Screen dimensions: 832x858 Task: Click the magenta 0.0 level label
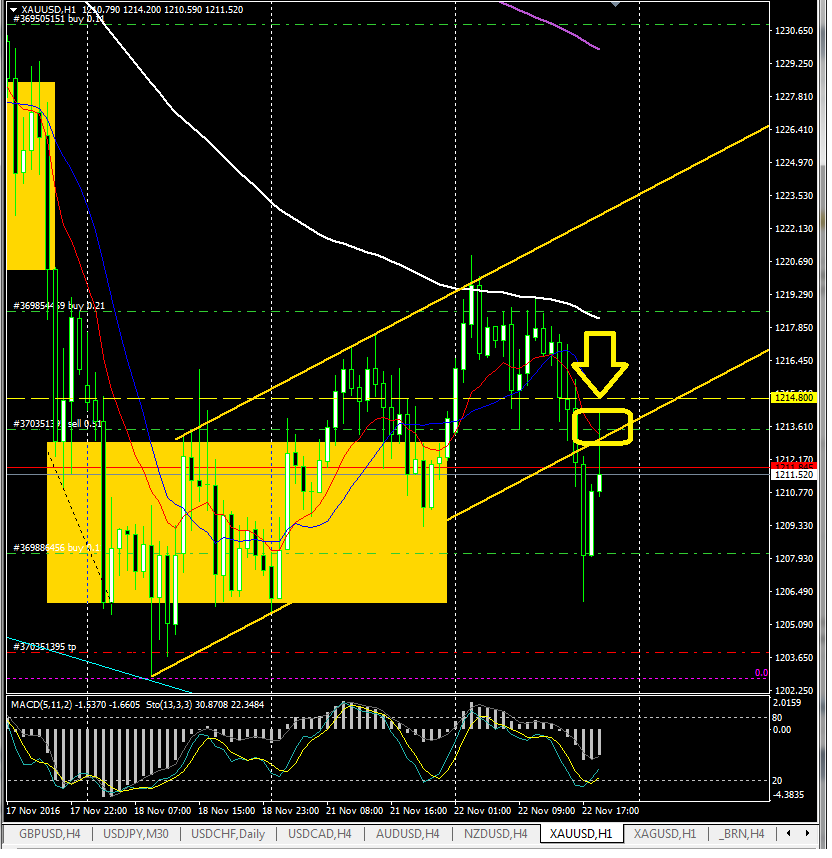761,673
